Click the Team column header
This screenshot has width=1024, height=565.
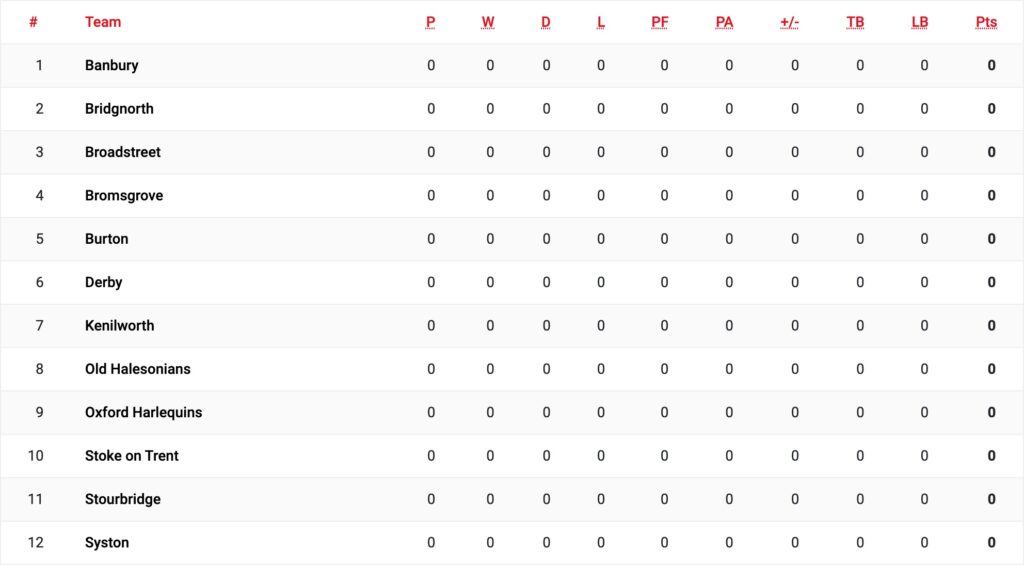pyautogui.click(x=103, y=22)
